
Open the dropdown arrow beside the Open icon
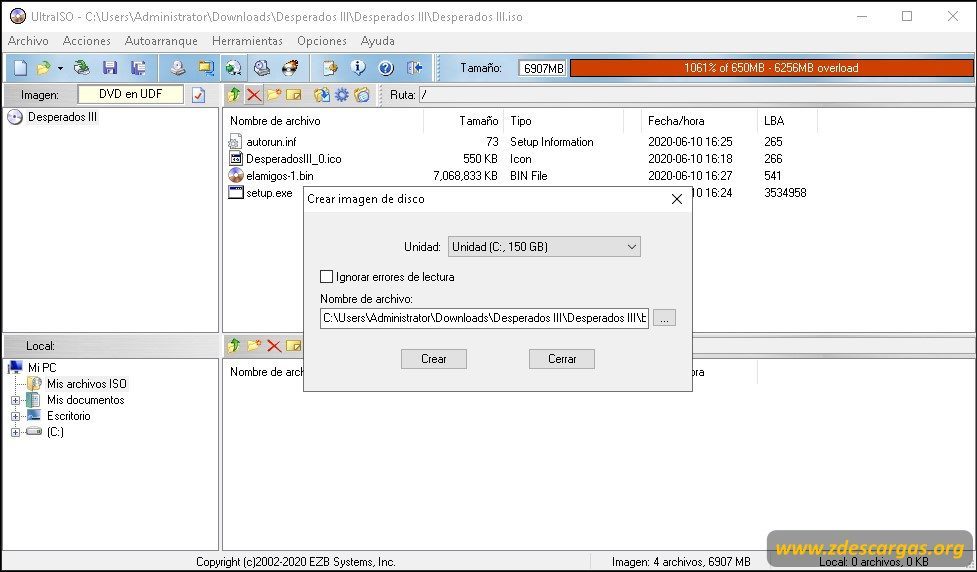(60, 68)
